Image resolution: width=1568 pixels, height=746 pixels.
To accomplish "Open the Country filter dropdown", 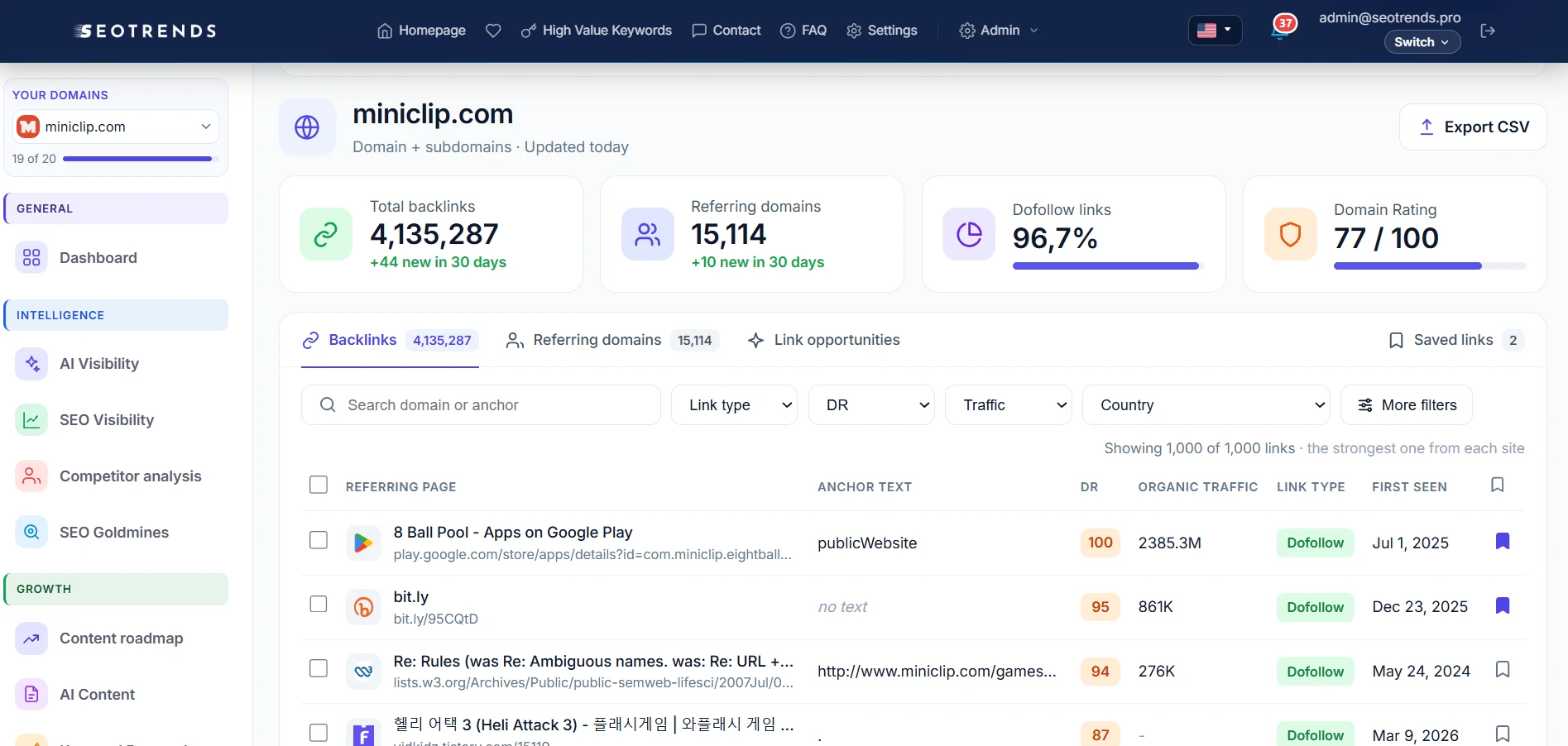I will (1206, 405).
